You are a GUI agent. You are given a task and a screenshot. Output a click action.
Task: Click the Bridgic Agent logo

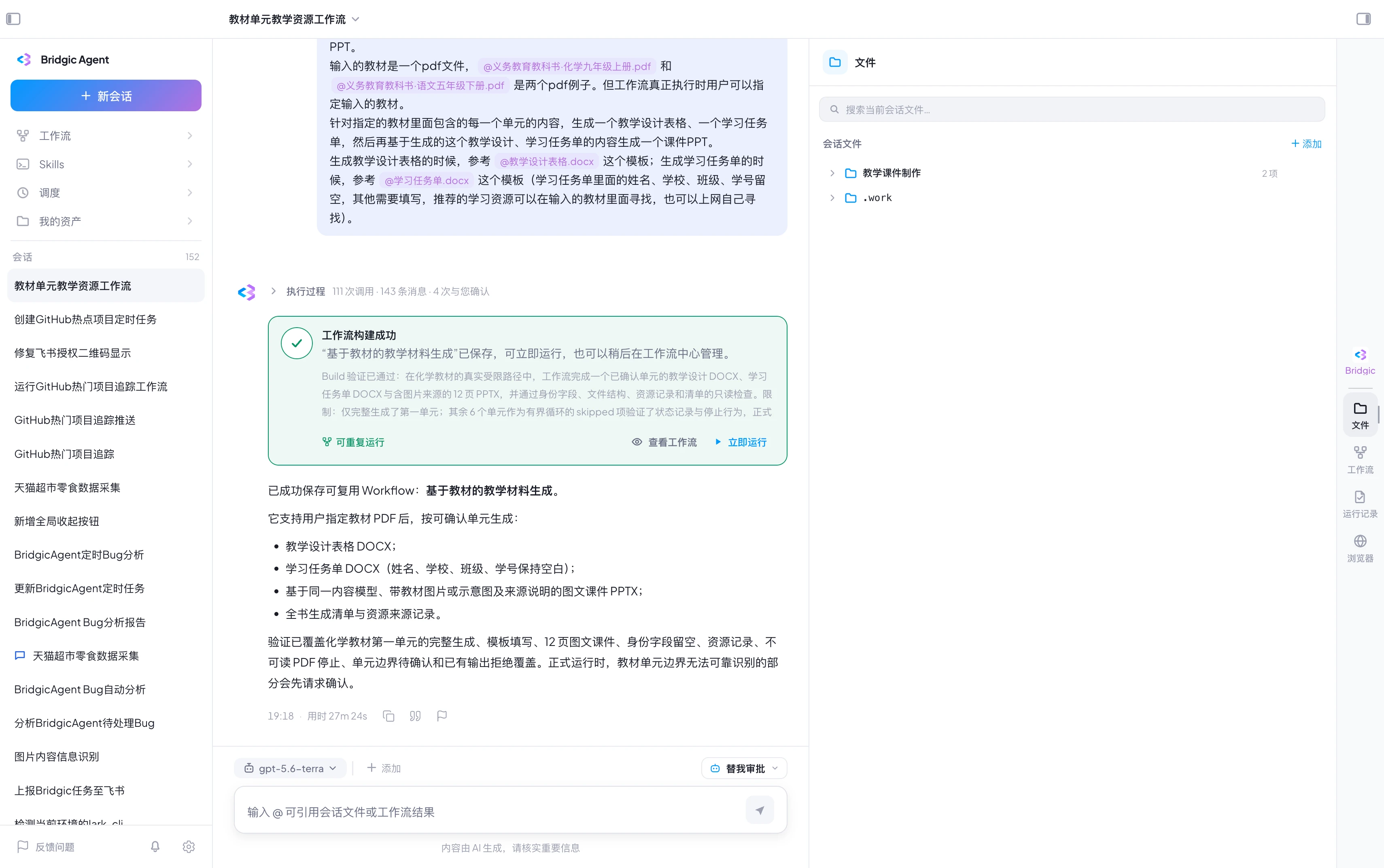coord(24,60)
